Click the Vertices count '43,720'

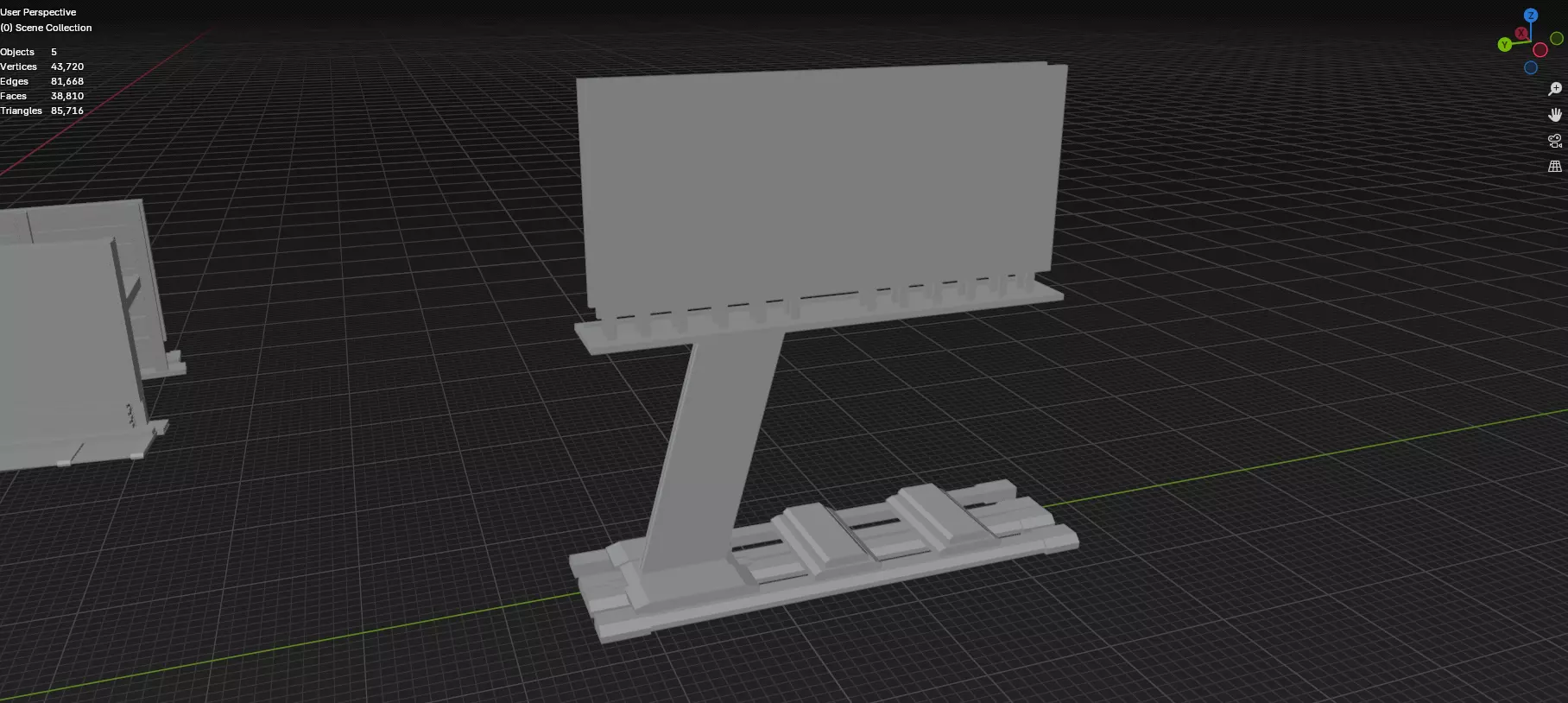click(x=67, y=66)
